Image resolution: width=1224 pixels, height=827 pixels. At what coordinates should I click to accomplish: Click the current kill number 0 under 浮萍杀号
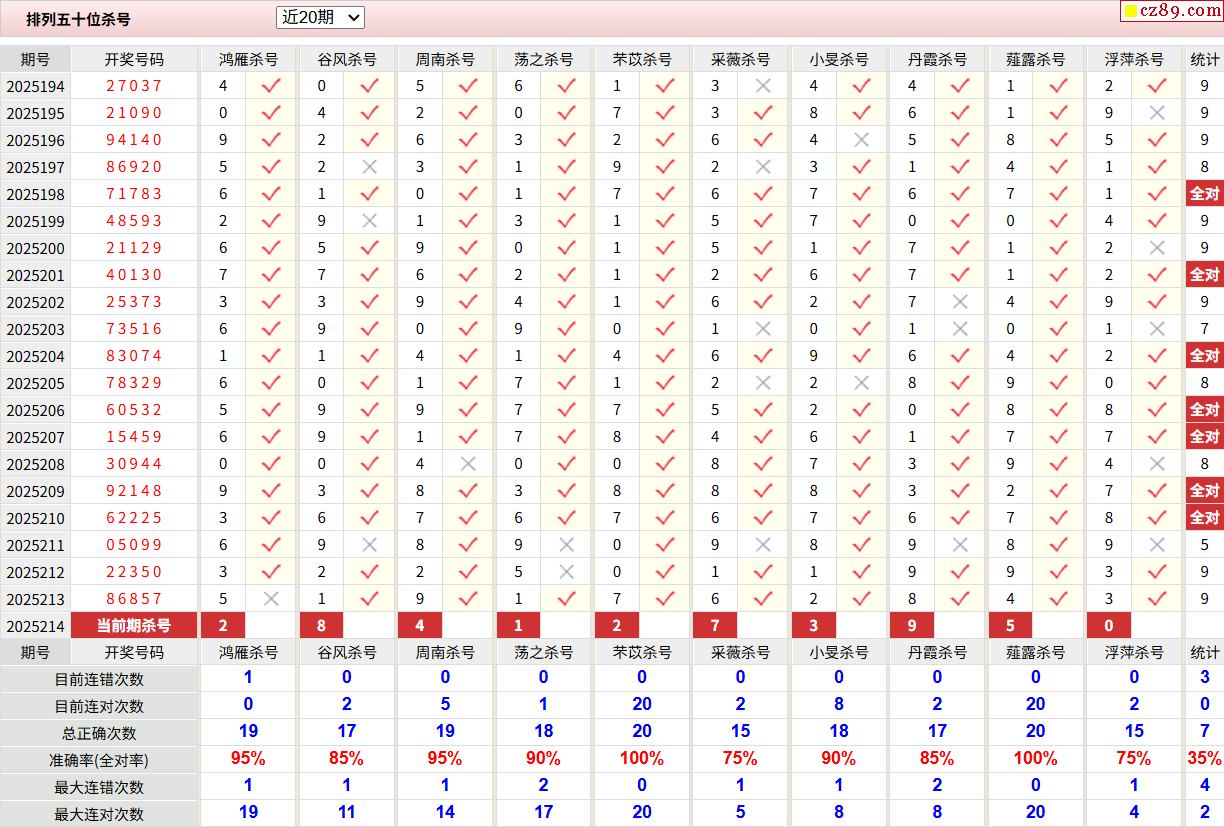[1109, 626]
